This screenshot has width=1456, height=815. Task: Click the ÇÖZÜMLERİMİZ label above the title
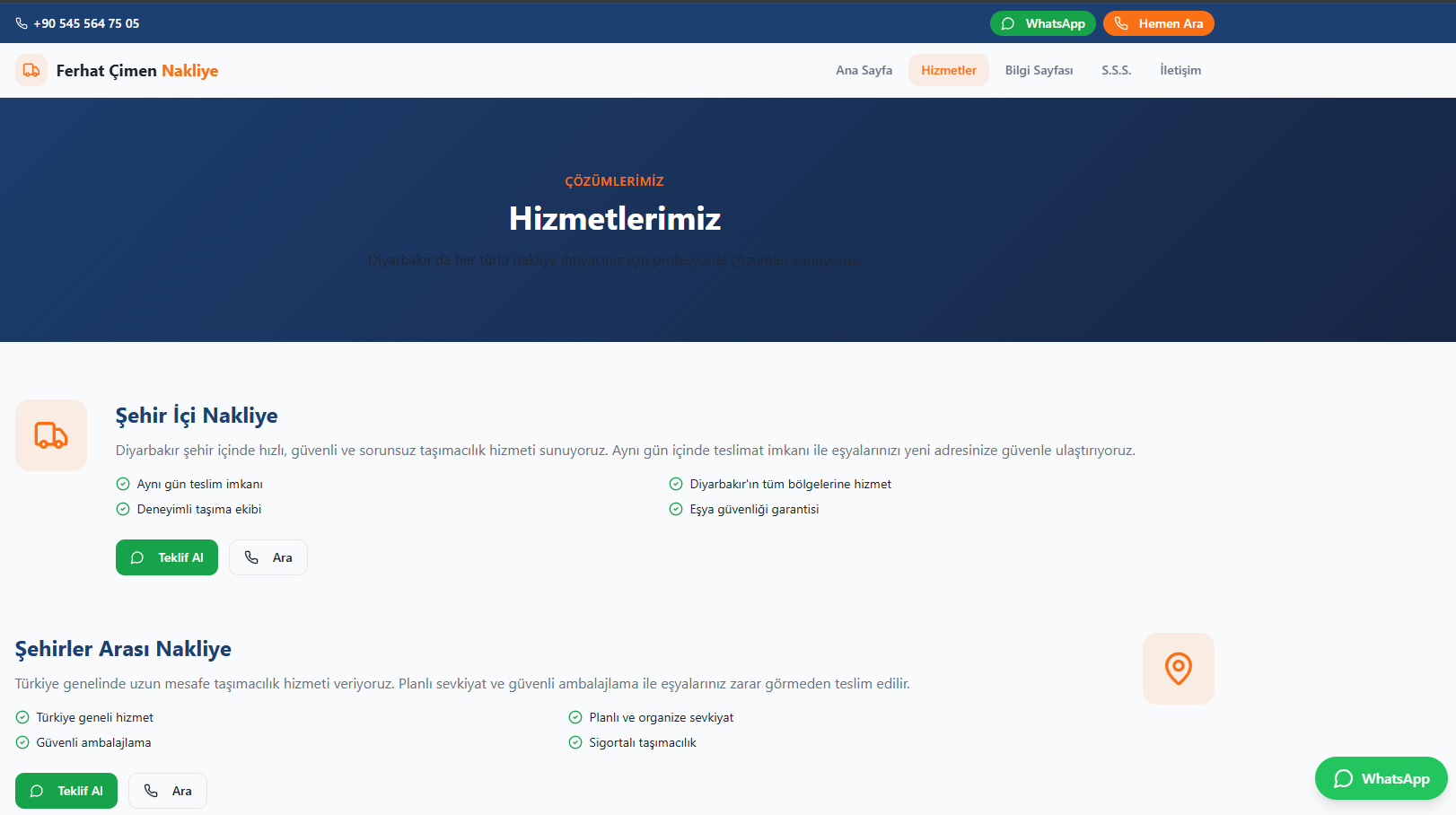point(615,181)
